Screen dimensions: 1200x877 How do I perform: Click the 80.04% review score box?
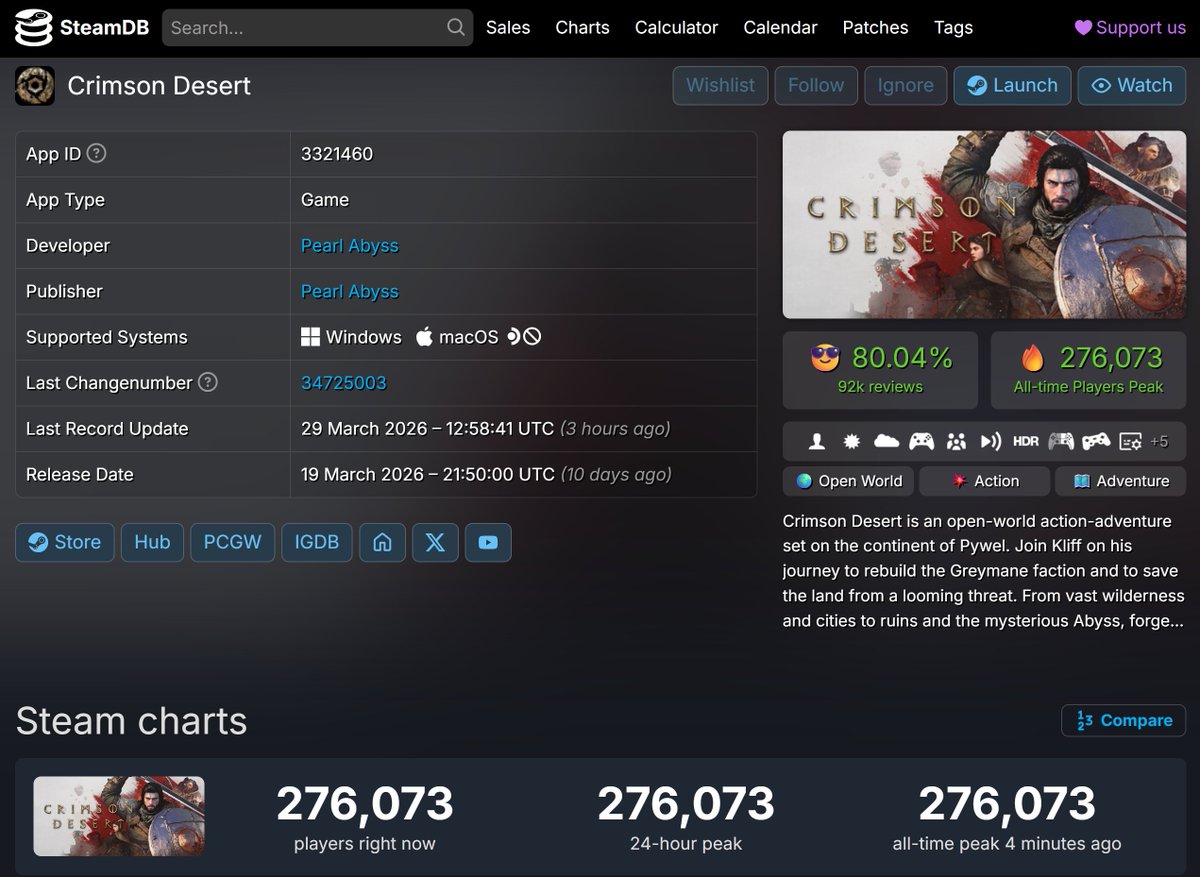880,370
